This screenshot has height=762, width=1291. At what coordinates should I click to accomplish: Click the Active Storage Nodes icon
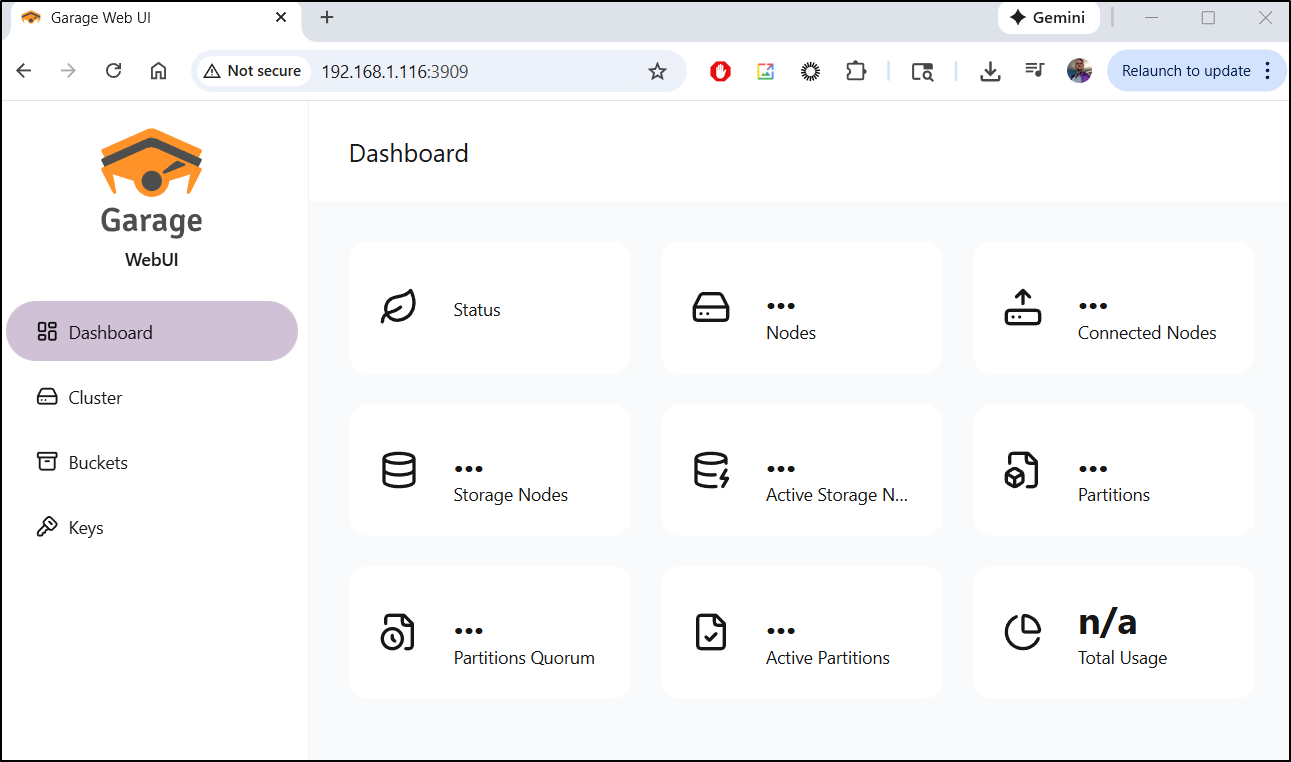point(711,470)
